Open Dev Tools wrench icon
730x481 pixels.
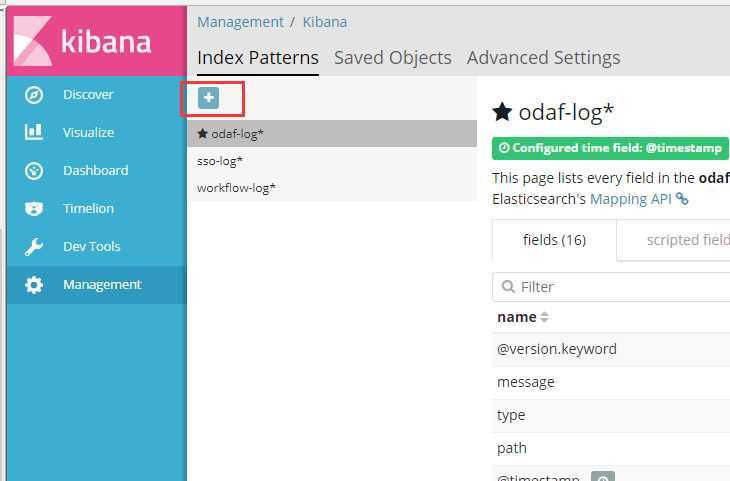(34, 247)
